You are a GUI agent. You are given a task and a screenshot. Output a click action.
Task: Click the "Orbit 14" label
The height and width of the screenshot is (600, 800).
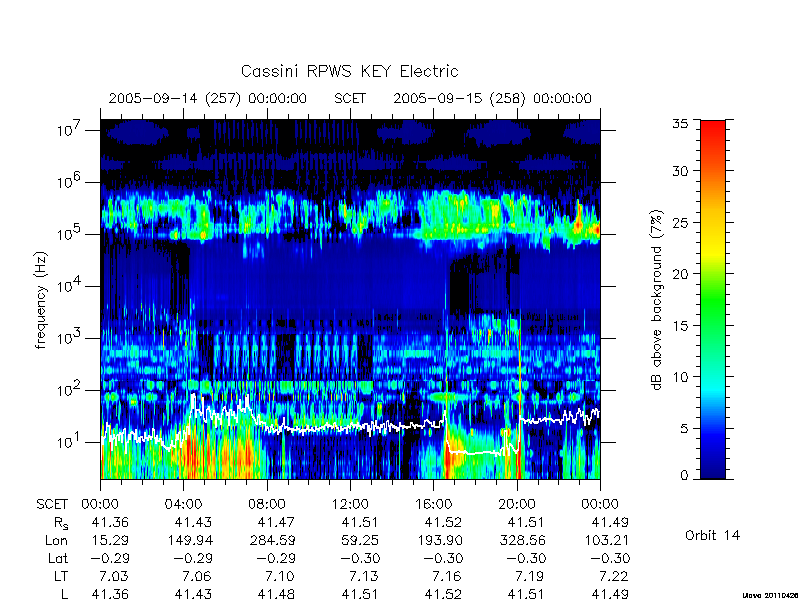[x=712, y=535]
